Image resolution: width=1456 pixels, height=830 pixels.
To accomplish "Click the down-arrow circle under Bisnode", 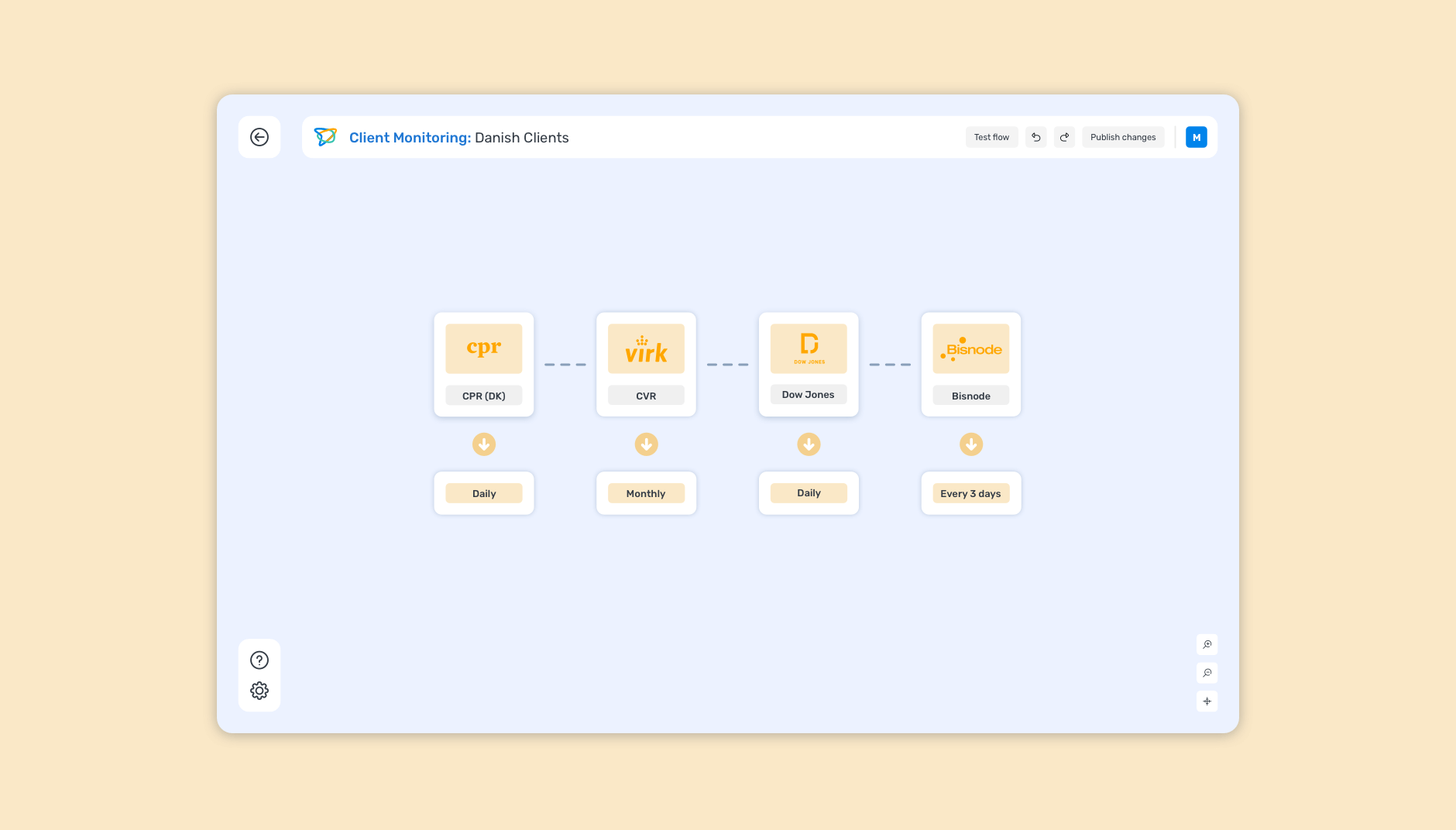I will pyautogui.click(x=971, y=444).
